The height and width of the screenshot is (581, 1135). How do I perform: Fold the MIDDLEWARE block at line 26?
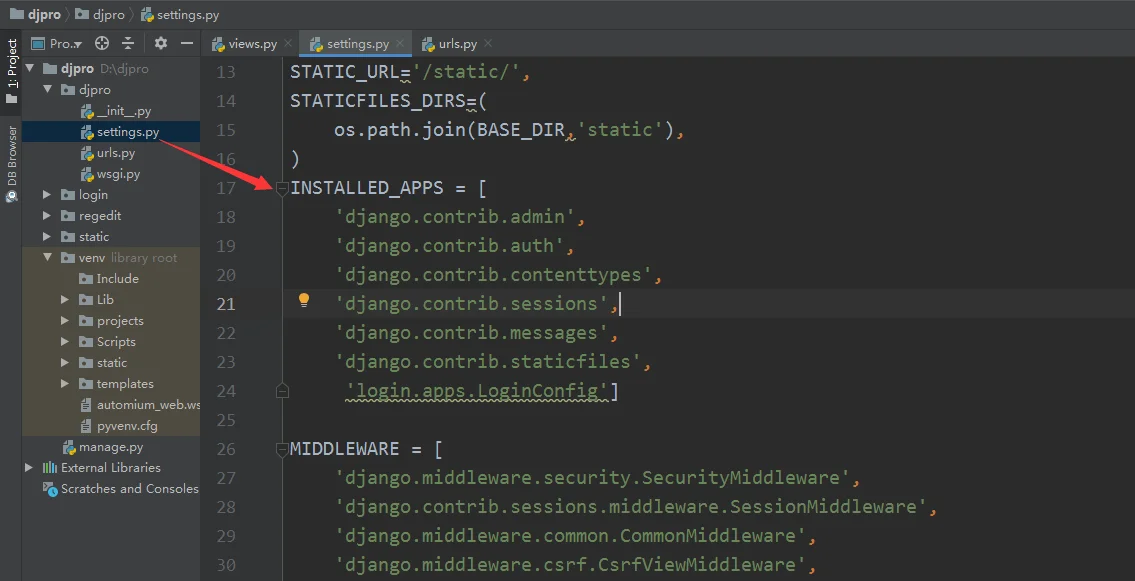click(282, 449)
